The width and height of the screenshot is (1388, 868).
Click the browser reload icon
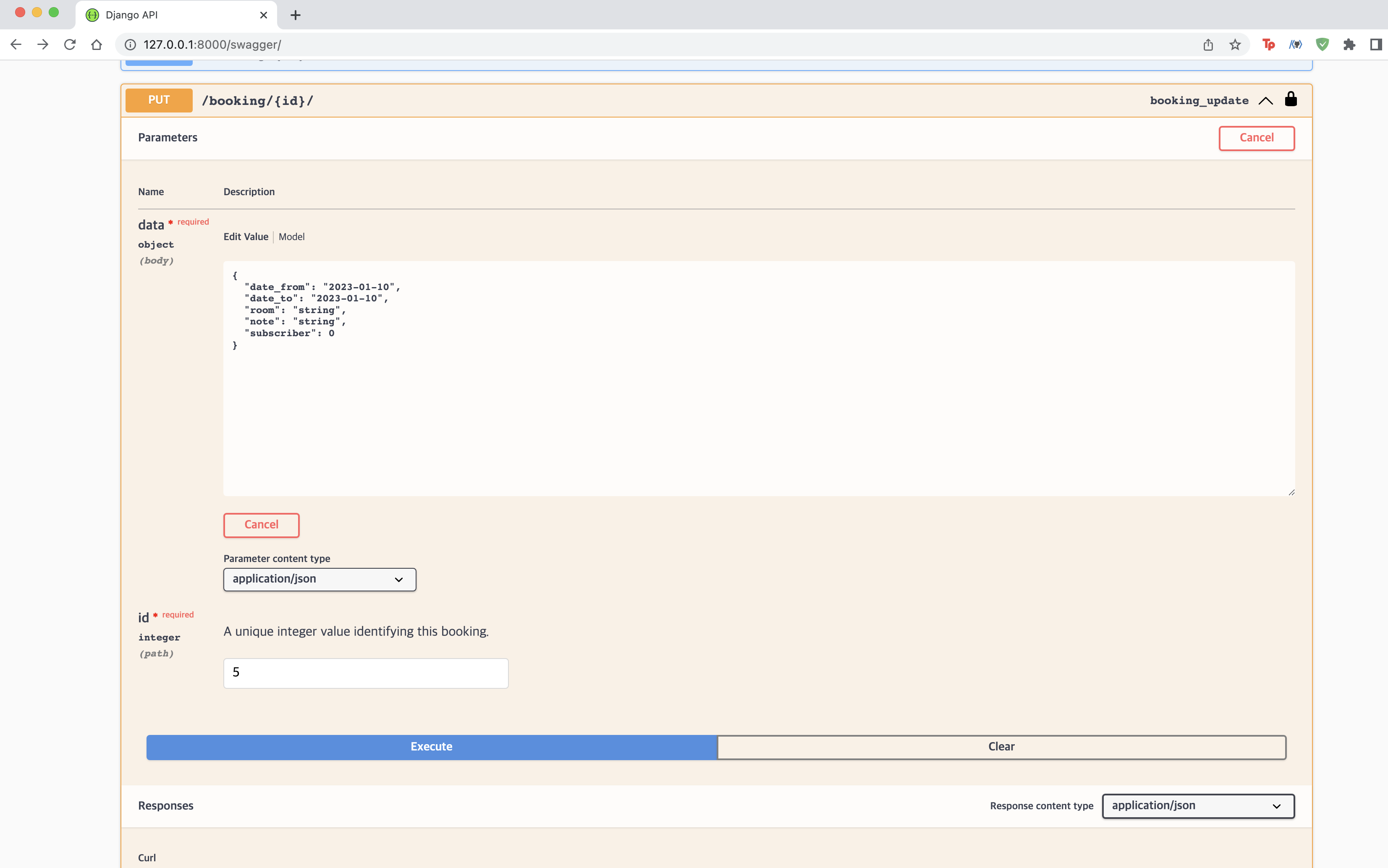click(x=70, y=44)
